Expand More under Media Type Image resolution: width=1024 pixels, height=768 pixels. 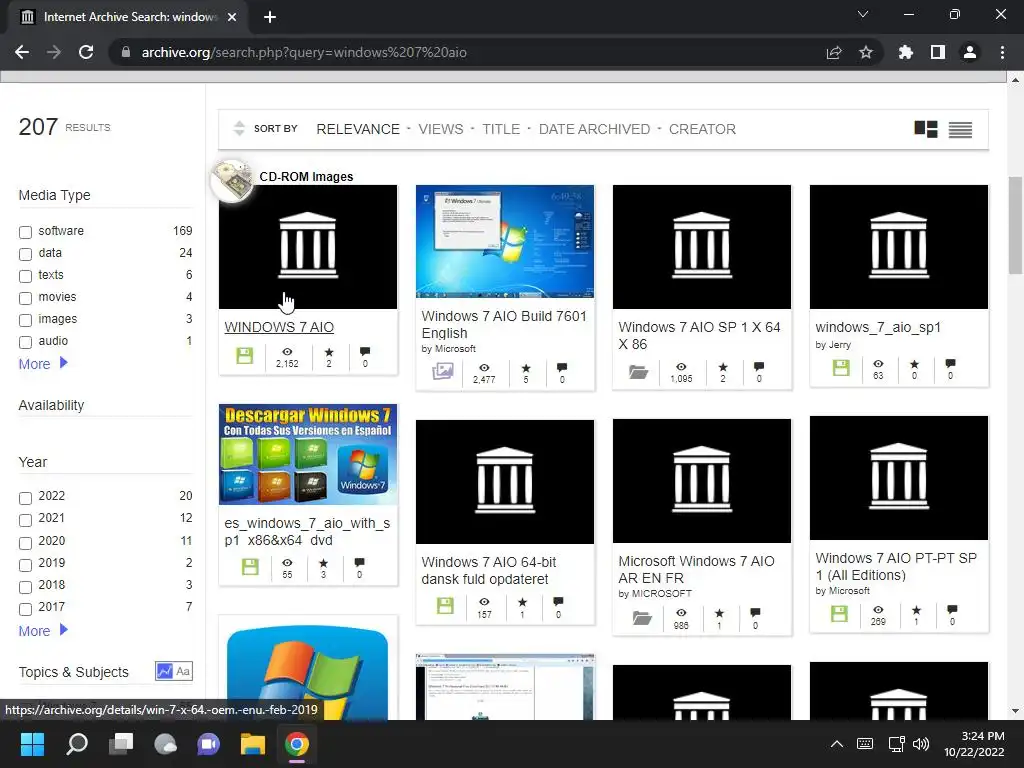coord(43,364)
